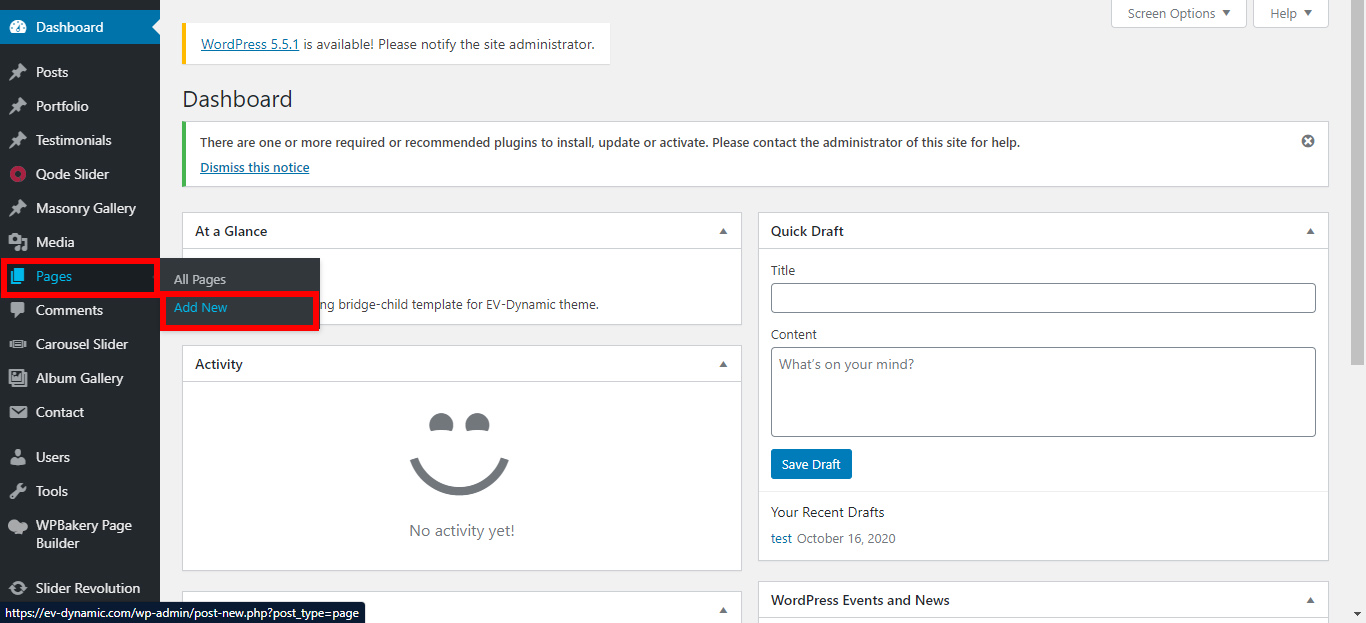Collapse the WordPress Events and News panel
This screenshot has width=1366, height=623.
tap(1310, 600)
